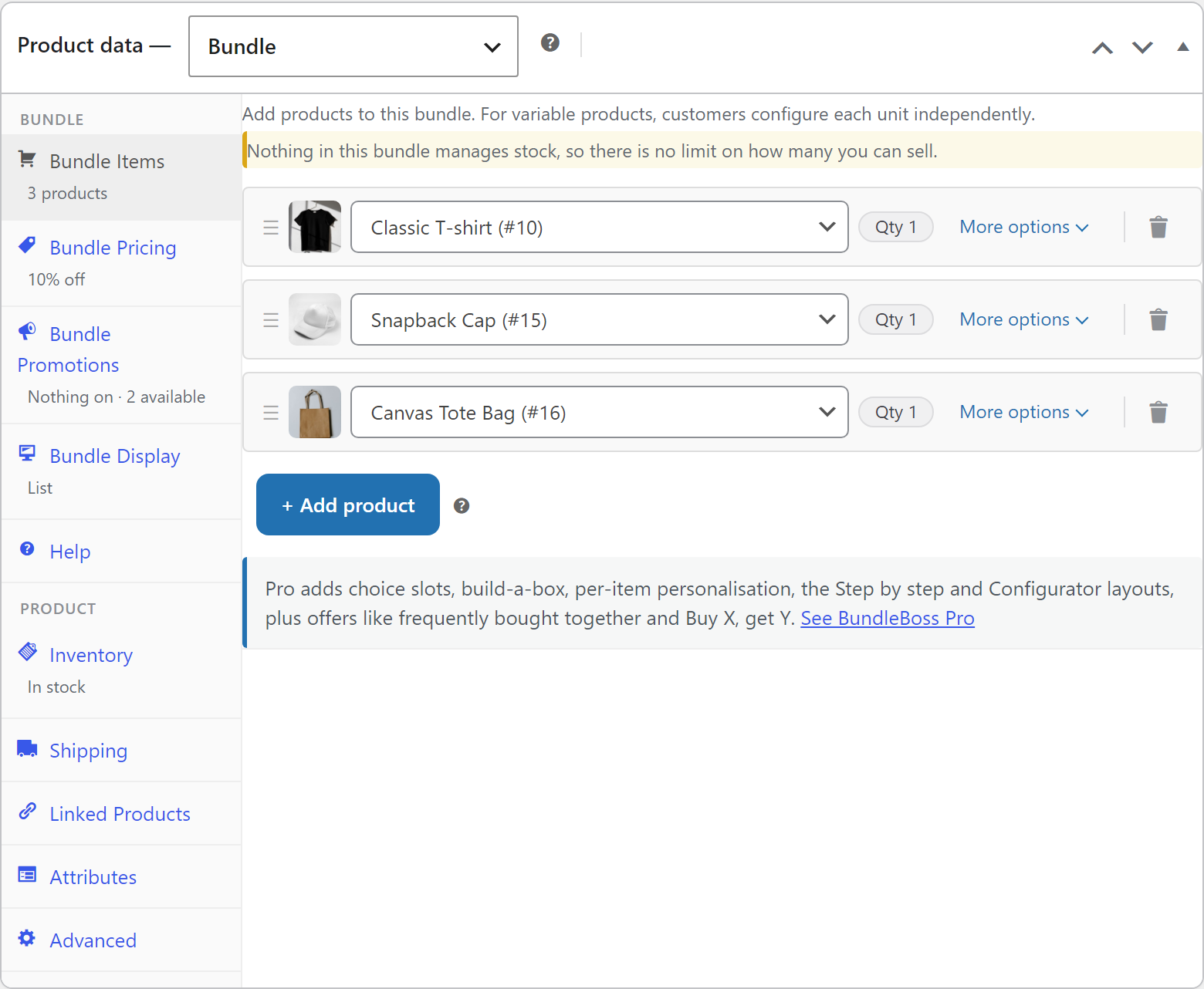
Task: Open the See BundleBoss Pro link
Action: 888,618
